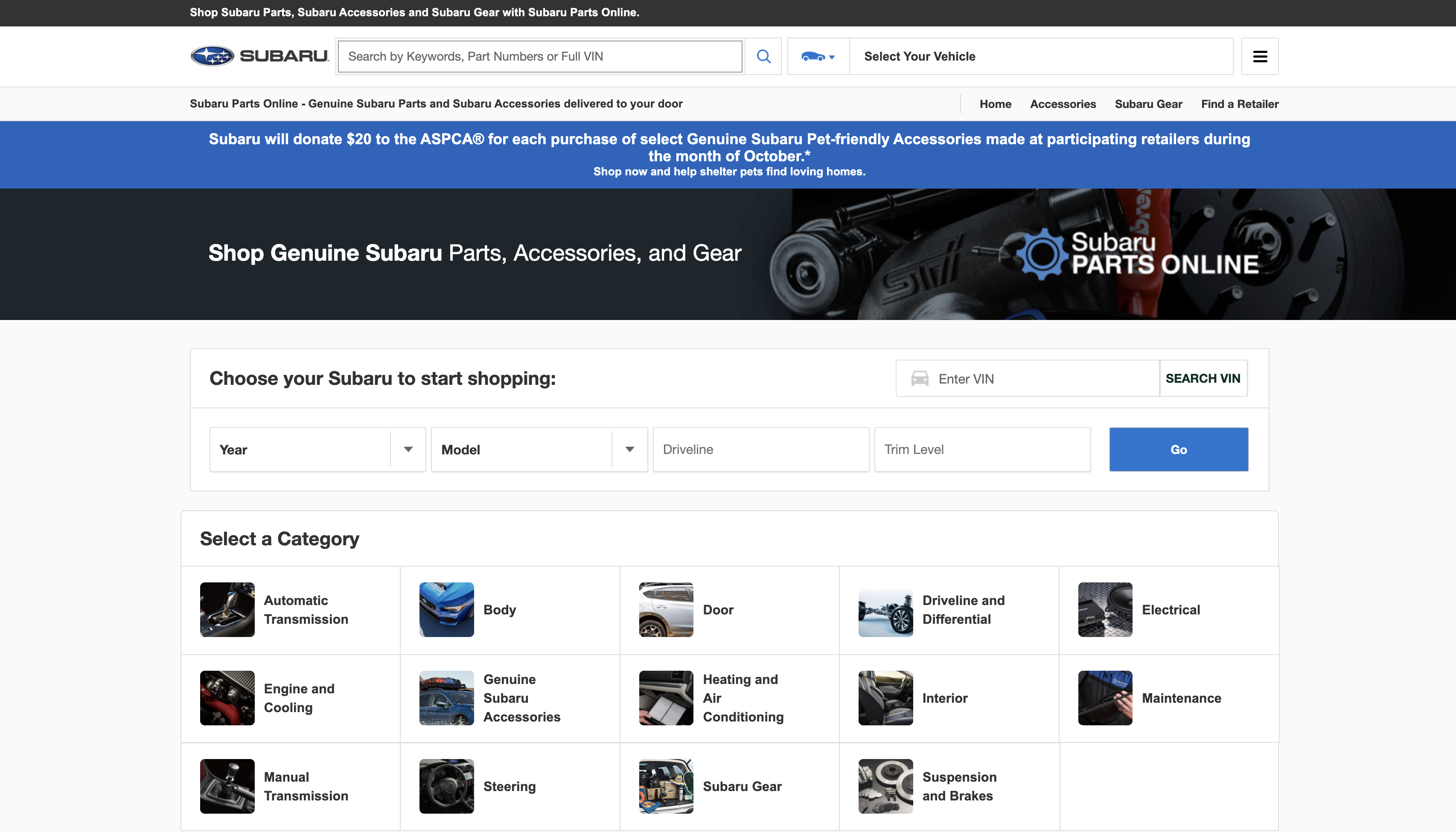Open the Accessories navigation item

tap(1063, 104)
